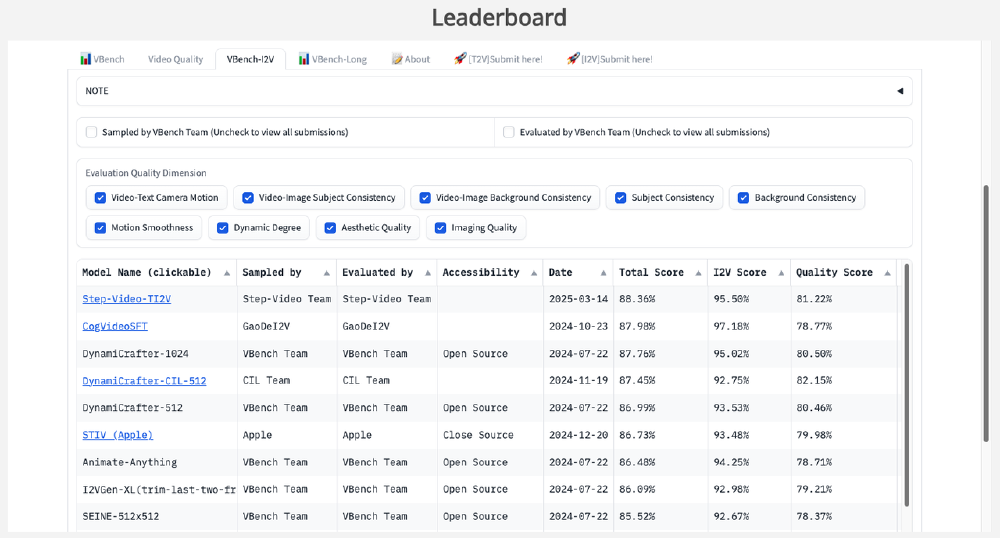Switch to the VBench-Long tab
This screenshot has width=1000, height=538.
332,60
